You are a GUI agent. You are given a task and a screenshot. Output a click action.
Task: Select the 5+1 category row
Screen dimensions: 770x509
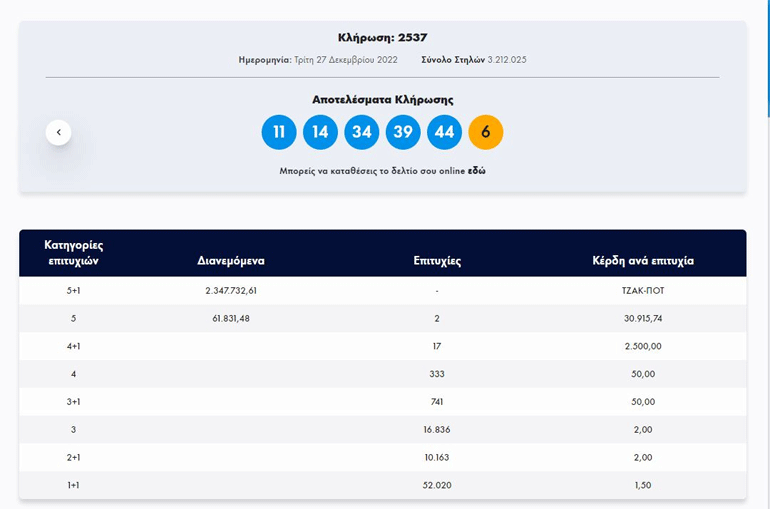coord(74,291)
